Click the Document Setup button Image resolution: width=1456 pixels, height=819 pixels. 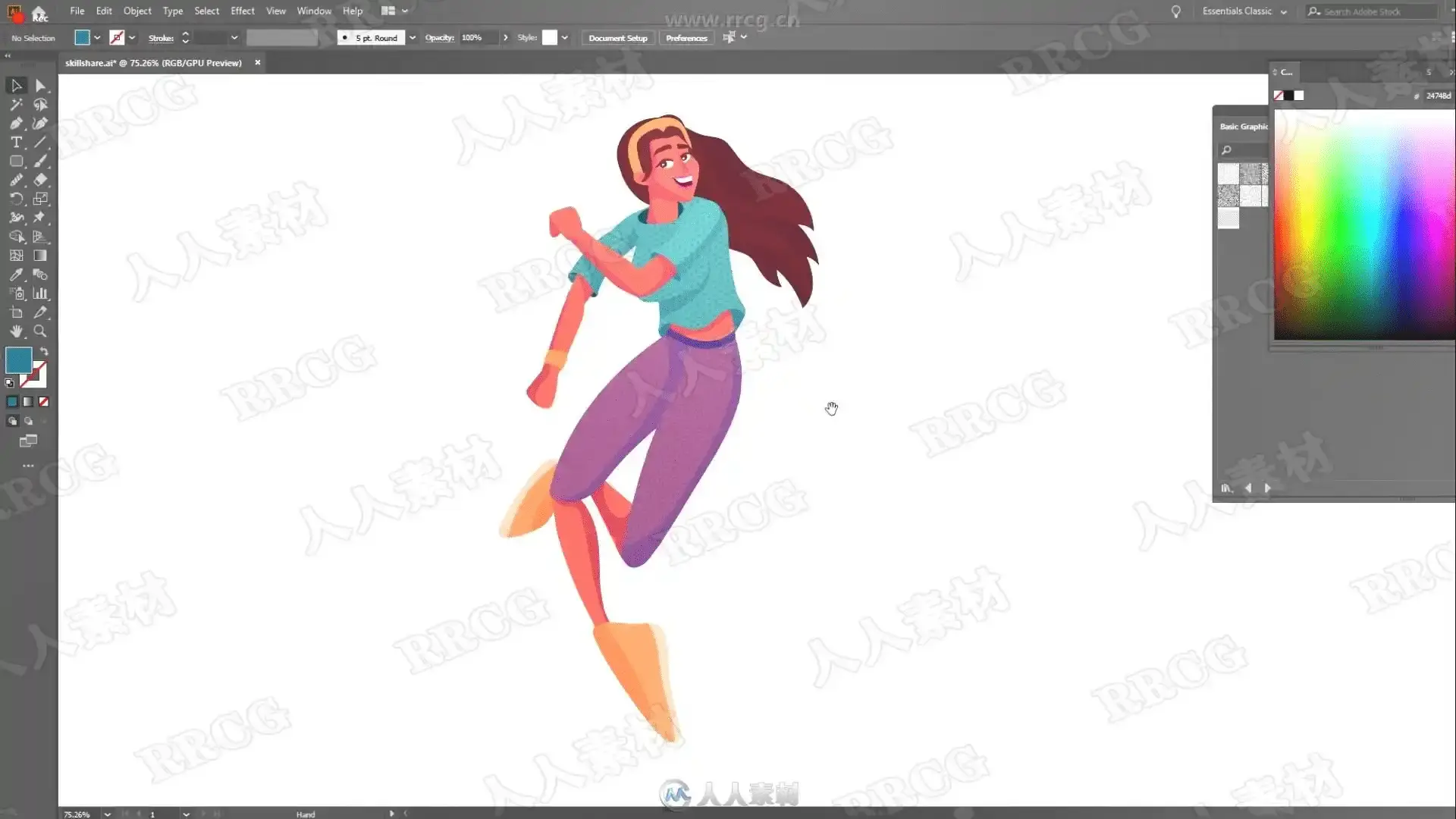617,38
